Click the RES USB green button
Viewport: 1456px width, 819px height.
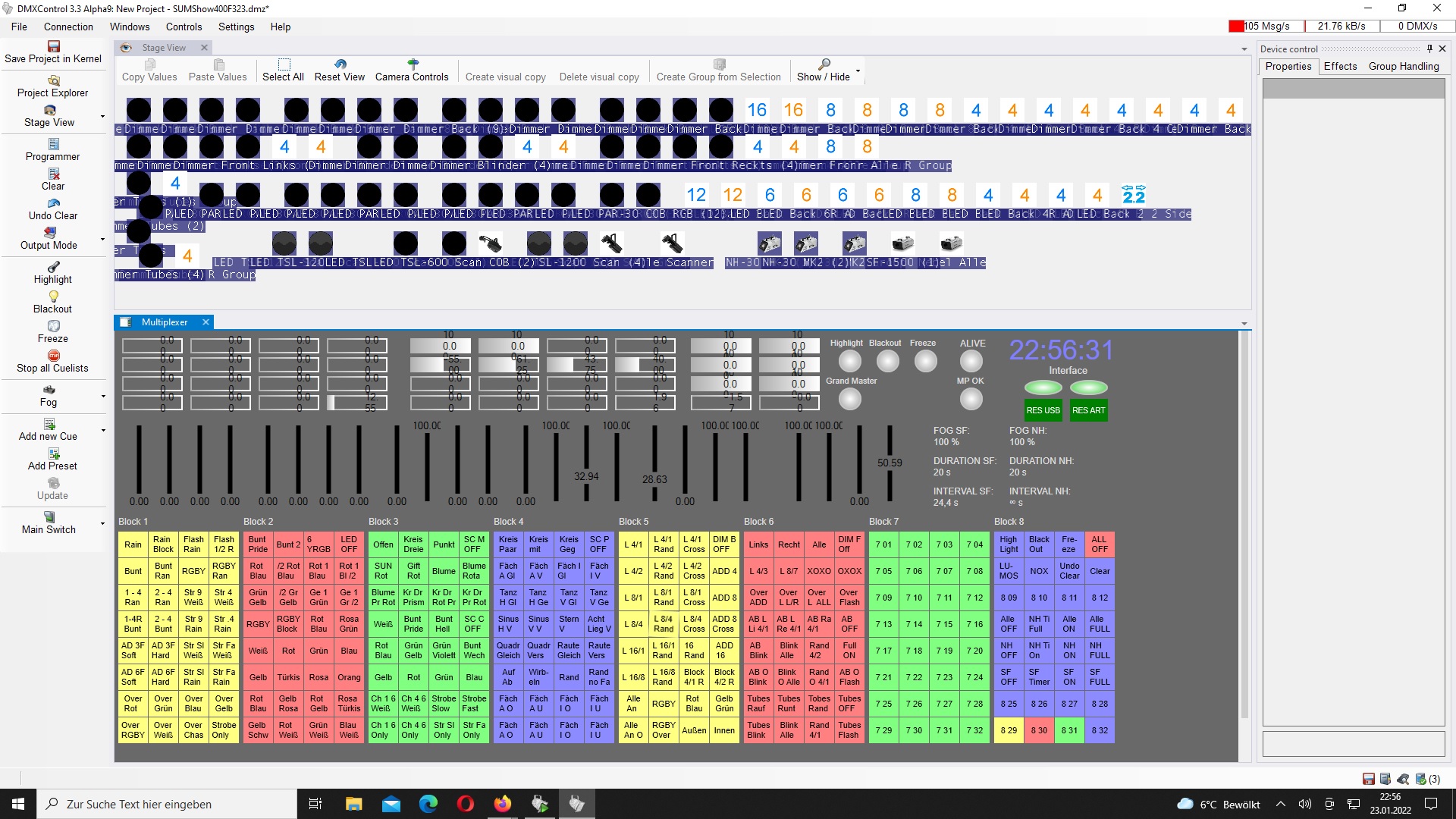pos(1043,410)
